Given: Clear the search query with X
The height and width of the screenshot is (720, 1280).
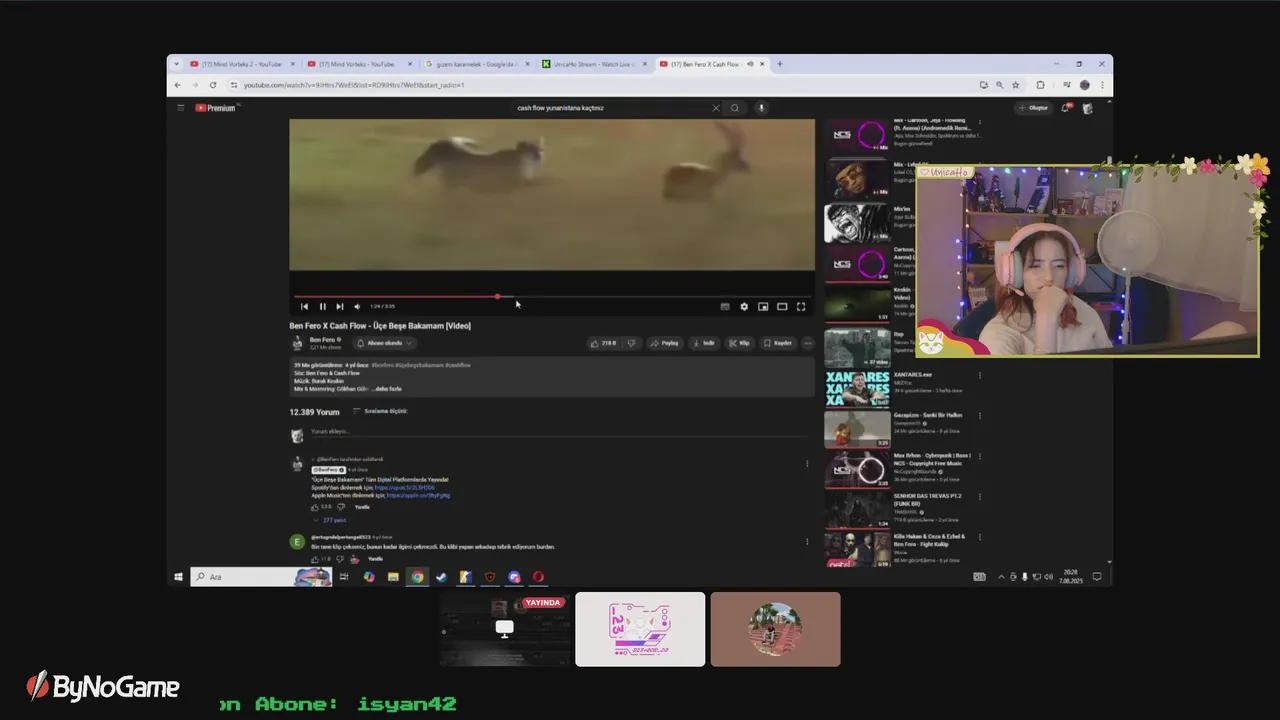Looking at the screenshot, I should click(715, 108).
